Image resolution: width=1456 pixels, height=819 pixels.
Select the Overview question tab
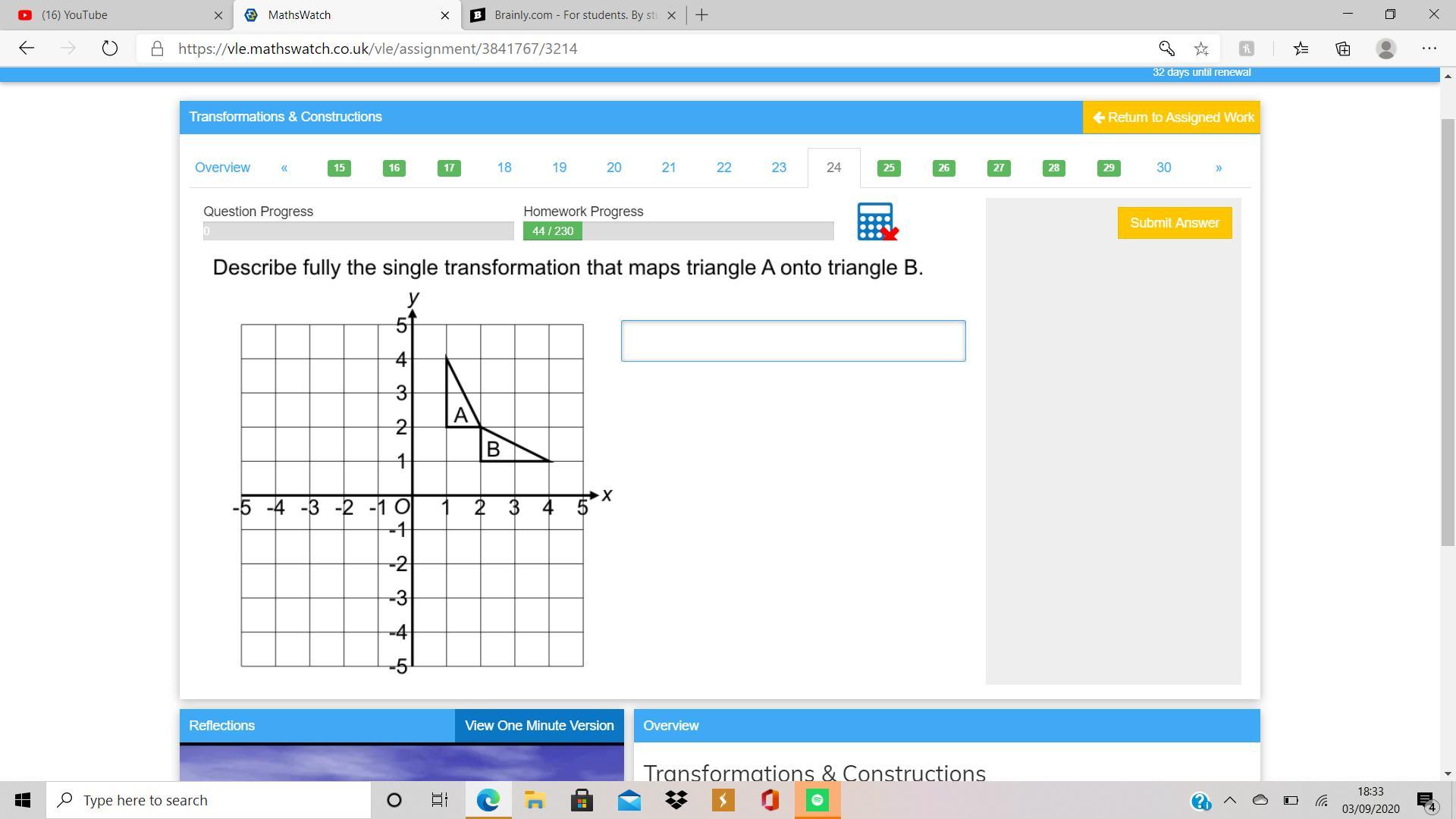click(x=222, y=168)
